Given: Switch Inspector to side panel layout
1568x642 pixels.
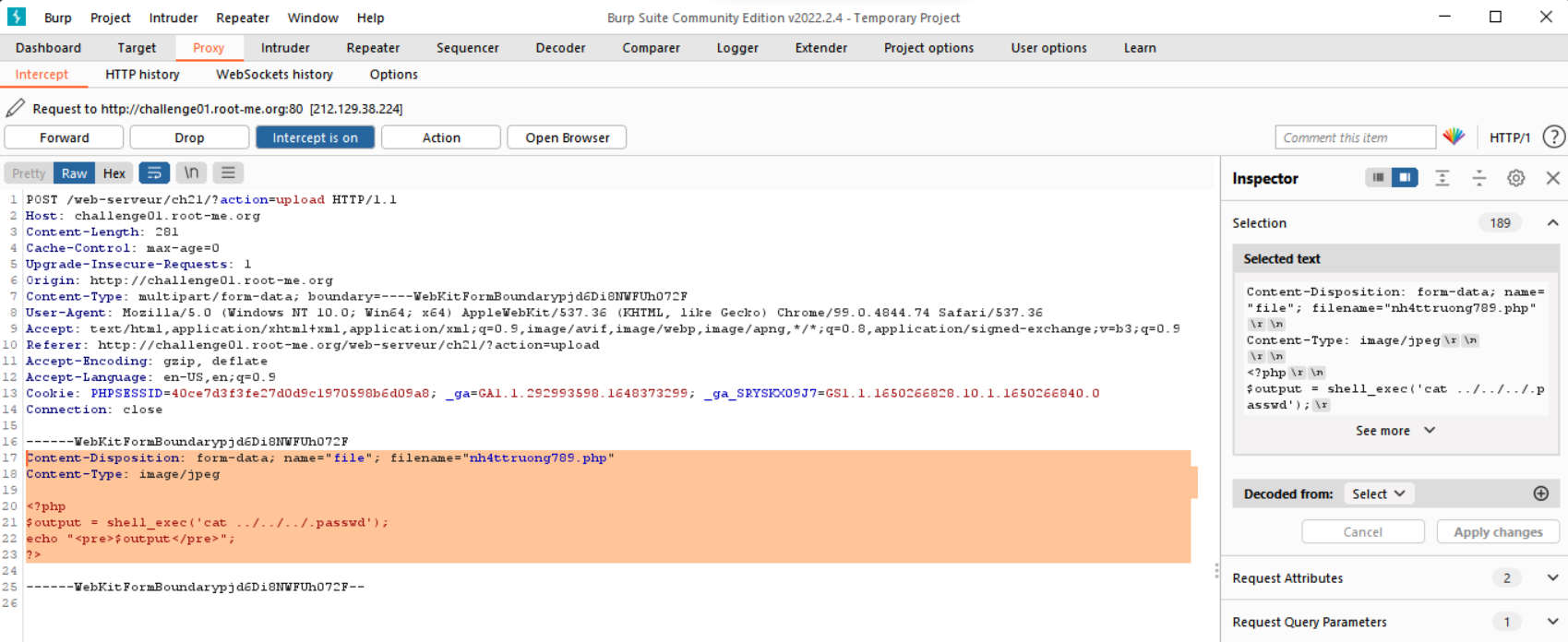Looking at the screenshot, I should pyautogui.click(x=1405, y=177).
